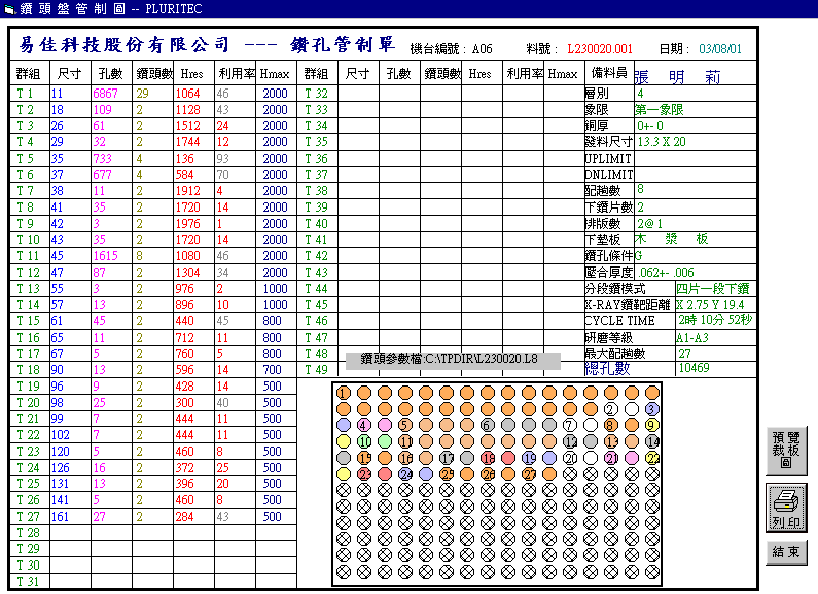Select hole count 6867 in row T 1

tap(105, 93)
